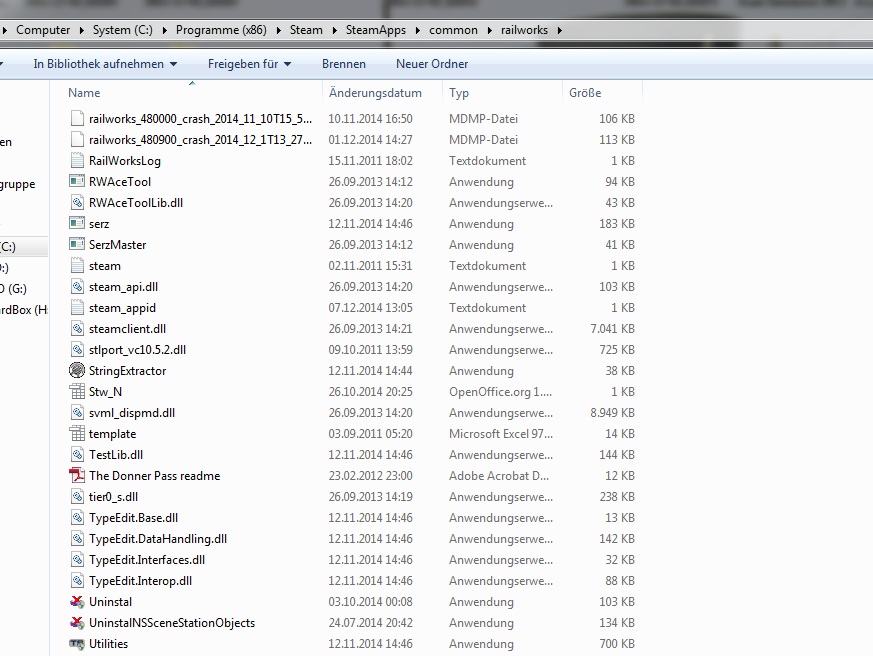Screen dimensions: 873x656
Task: Click the Uninstal application icon
Action: (77, 601)
